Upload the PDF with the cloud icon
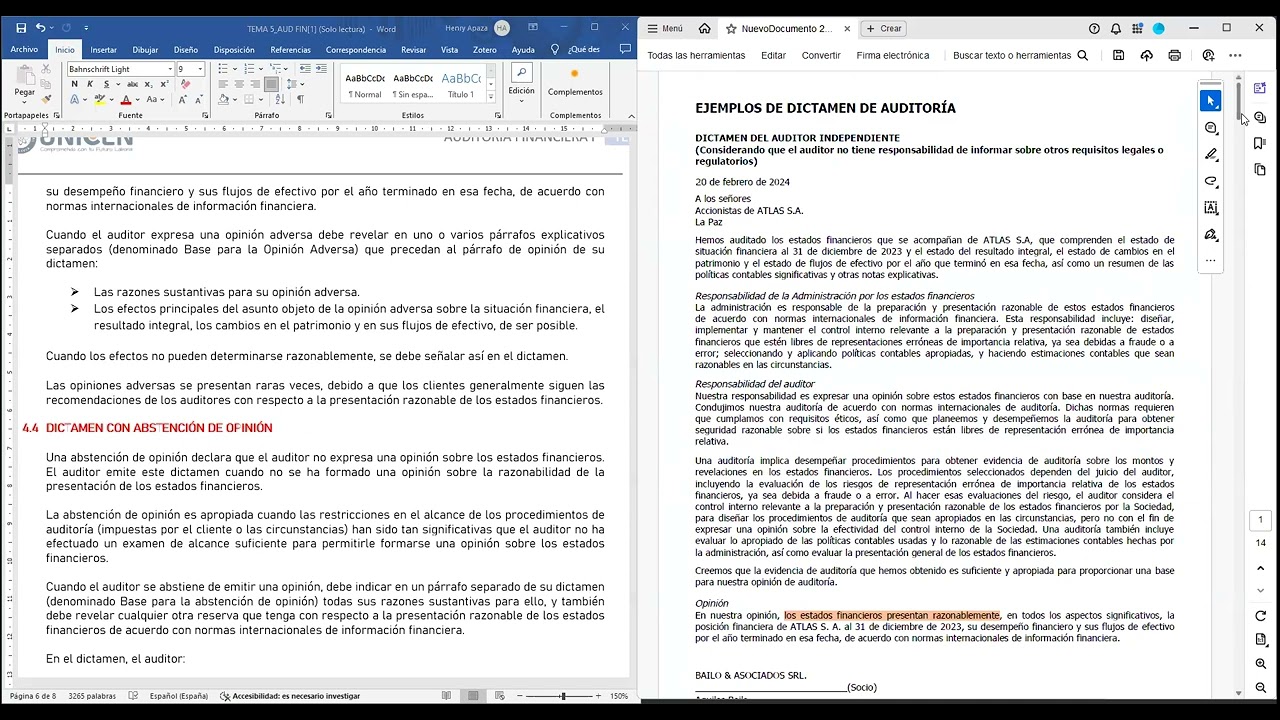 point(1147,56)
